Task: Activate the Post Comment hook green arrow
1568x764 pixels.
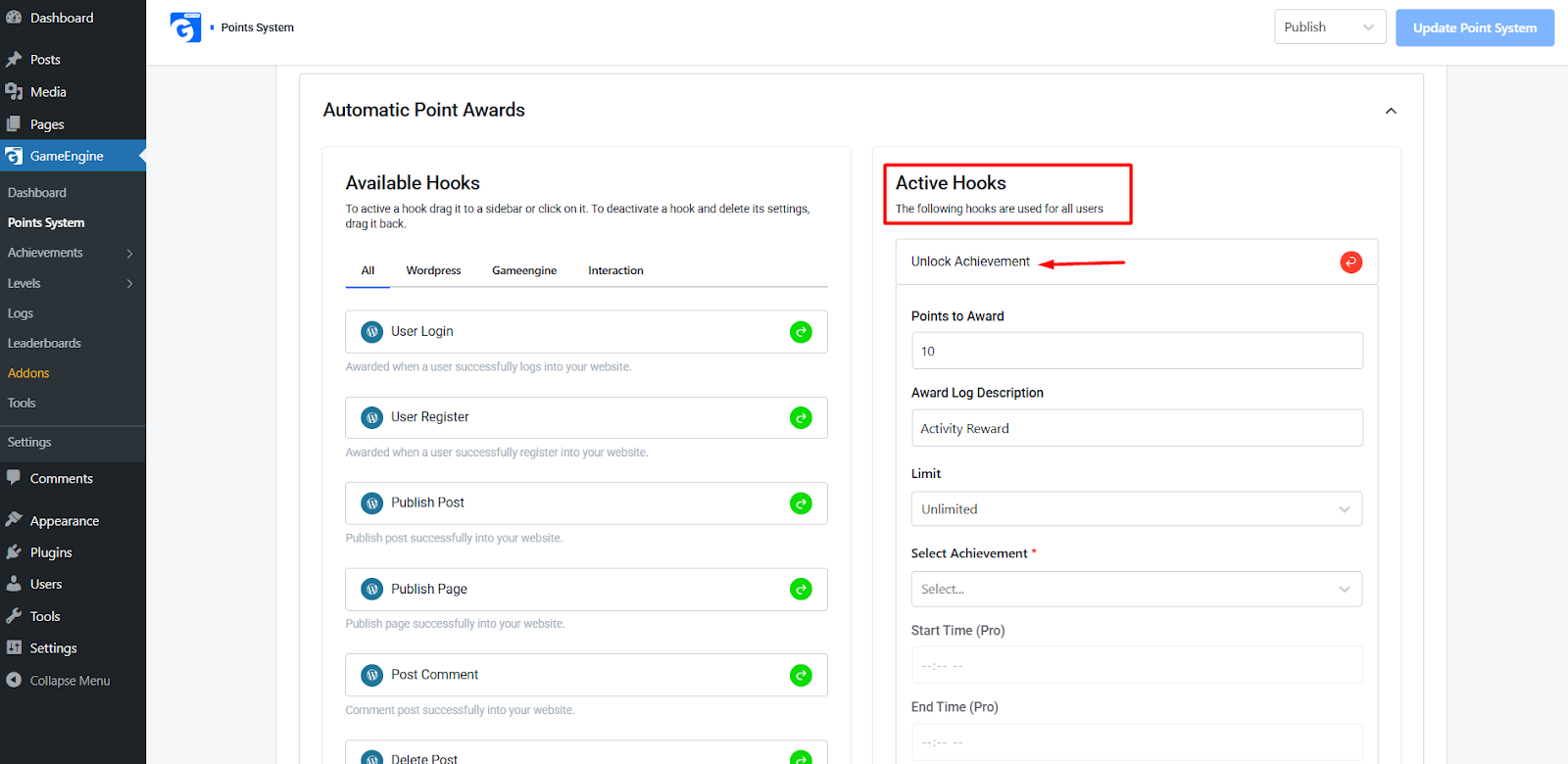Action: point(801,676)
